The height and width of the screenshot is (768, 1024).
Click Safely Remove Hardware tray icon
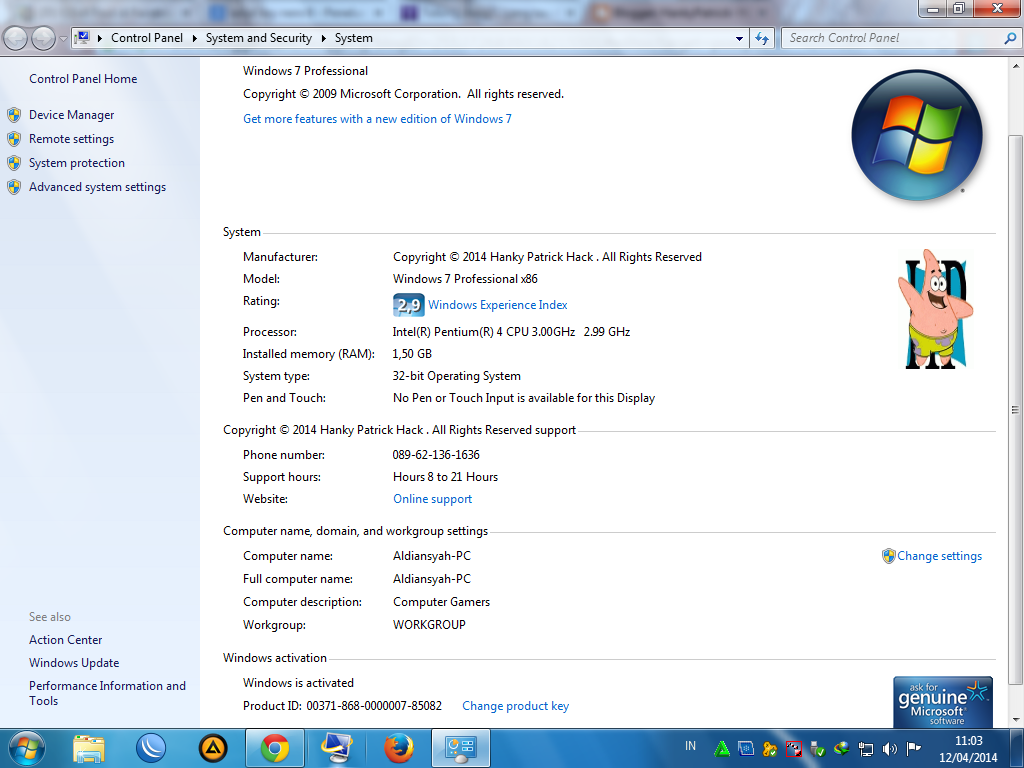[x=818, y=748]
